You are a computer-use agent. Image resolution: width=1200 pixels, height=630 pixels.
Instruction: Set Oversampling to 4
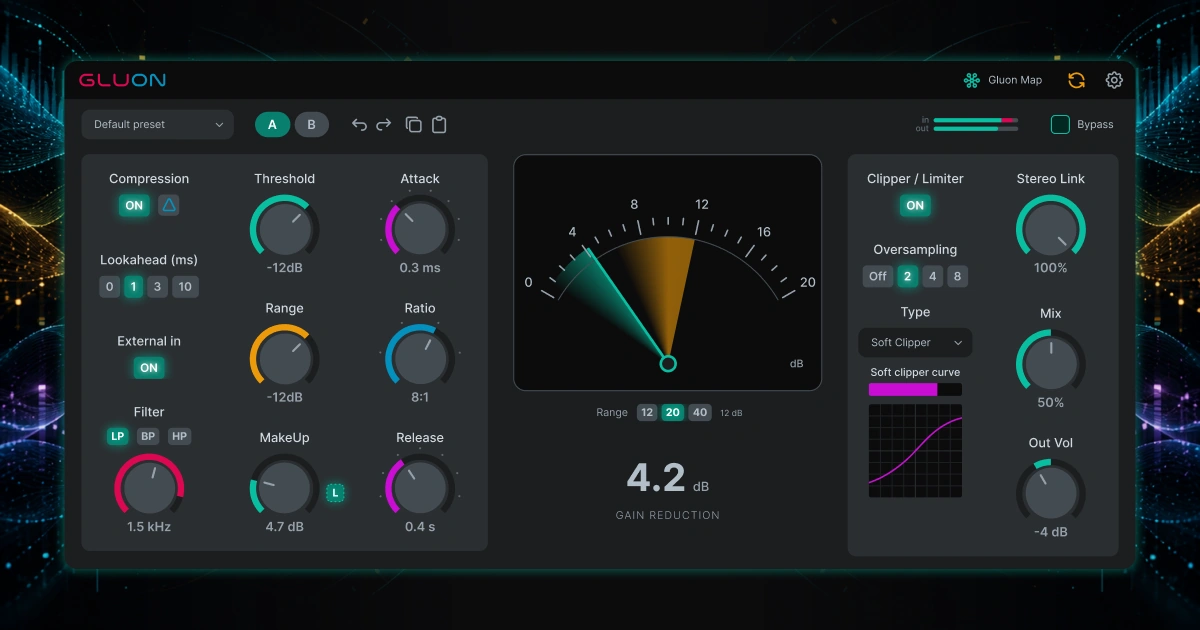932,277
